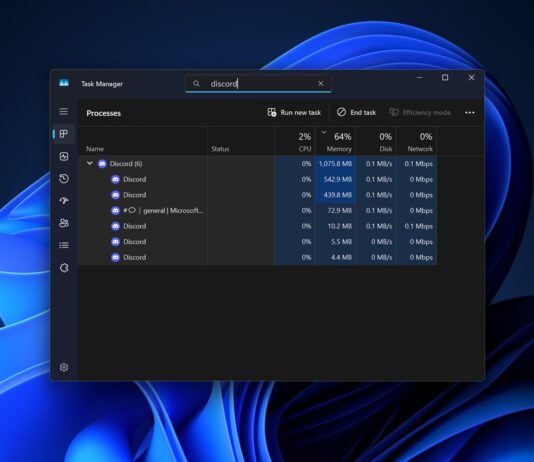Maximize the Task Manager window
This screenshot has height=462, width=534.
[445, 78]
